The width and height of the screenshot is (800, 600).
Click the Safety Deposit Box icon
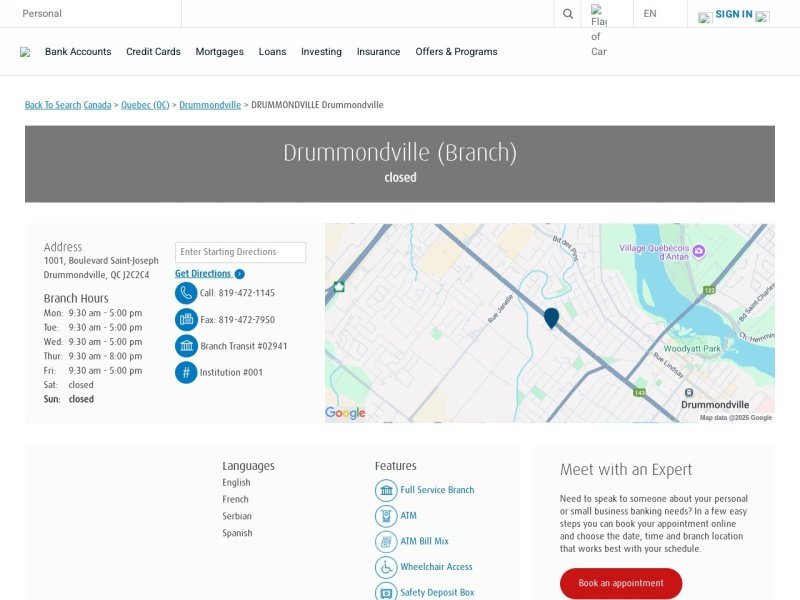[x=386, y=592]
